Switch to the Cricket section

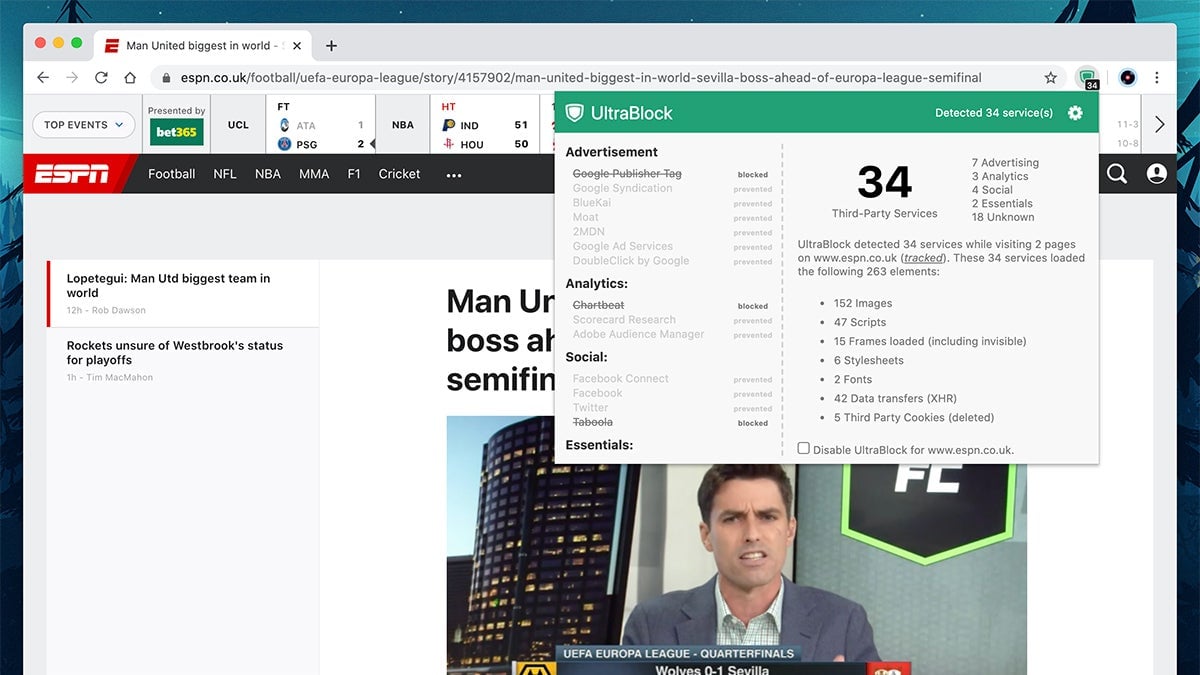click(399, 173)
